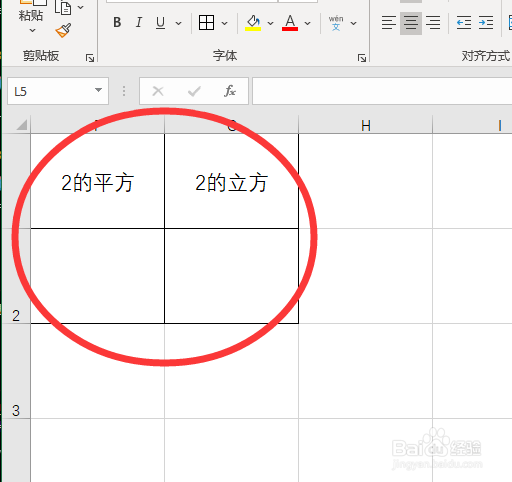Screen dimensions: 512x482
Task: Open clipboard group dialog launcher
Action: (90, 58)
